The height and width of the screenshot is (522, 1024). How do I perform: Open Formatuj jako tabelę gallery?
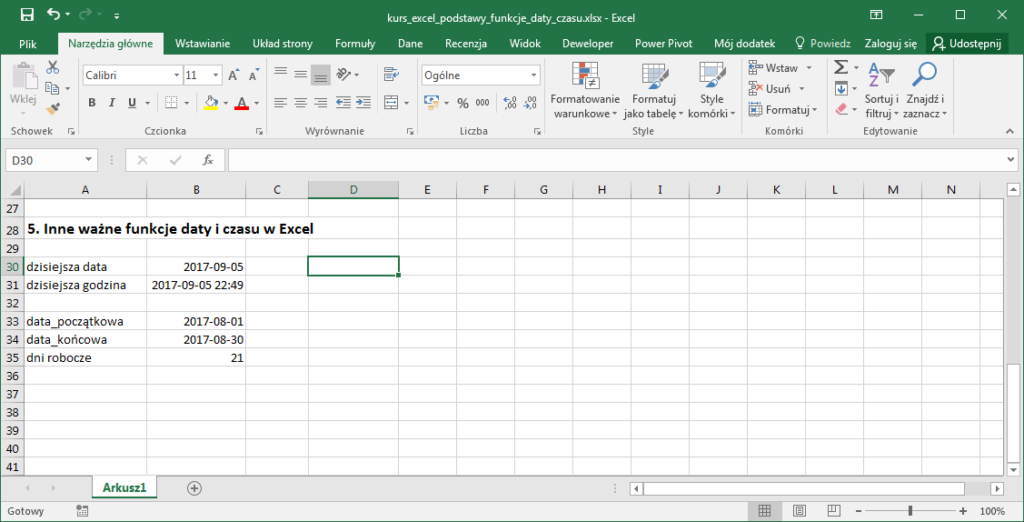653,91
